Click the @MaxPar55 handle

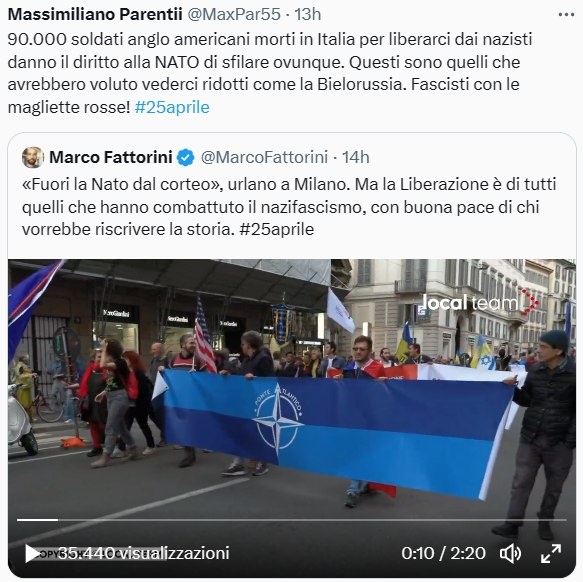point(234,15)
